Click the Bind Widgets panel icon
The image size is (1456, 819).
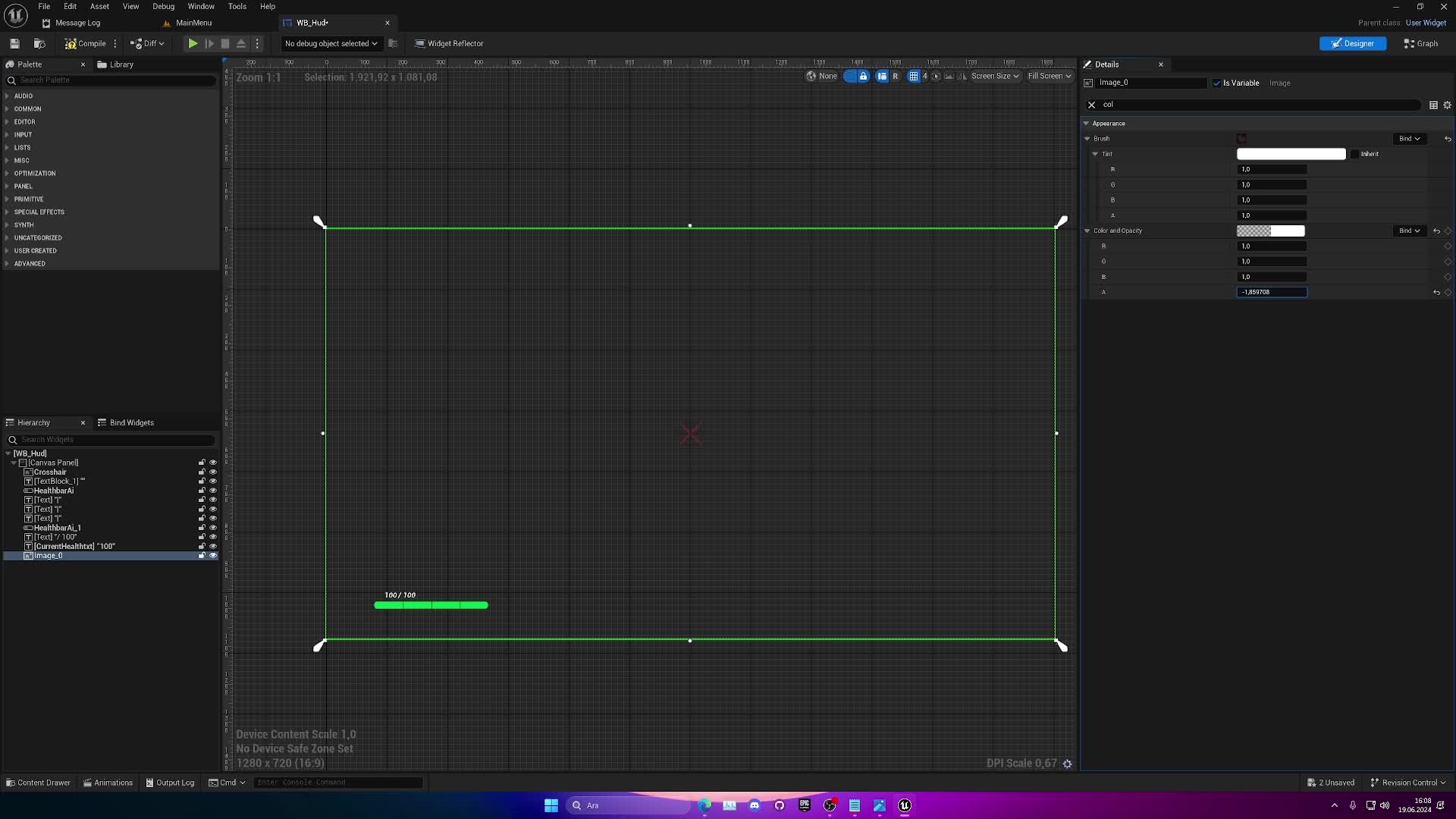click(x=101, y=421)
